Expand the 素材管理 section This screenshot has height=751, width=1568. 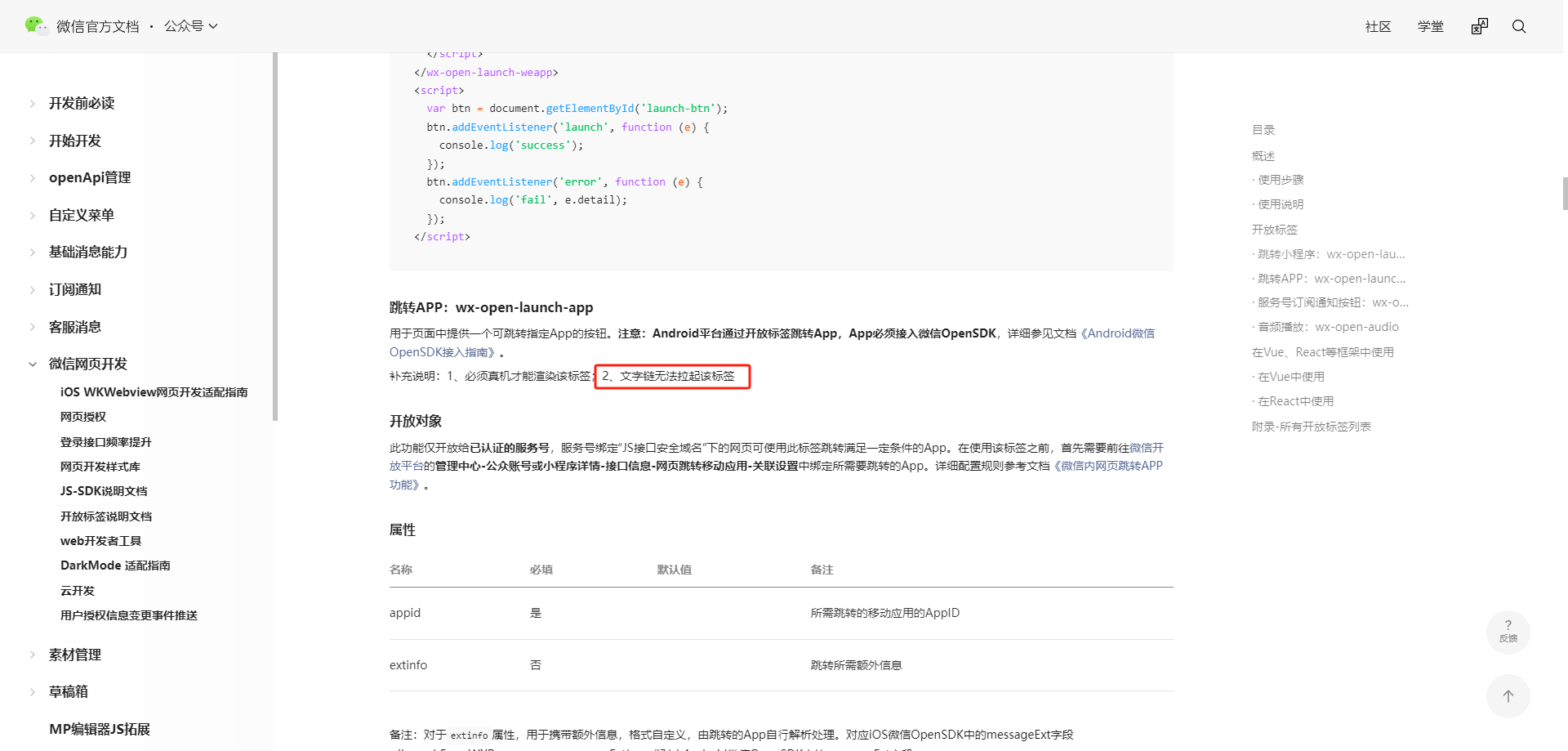point(75,655)
